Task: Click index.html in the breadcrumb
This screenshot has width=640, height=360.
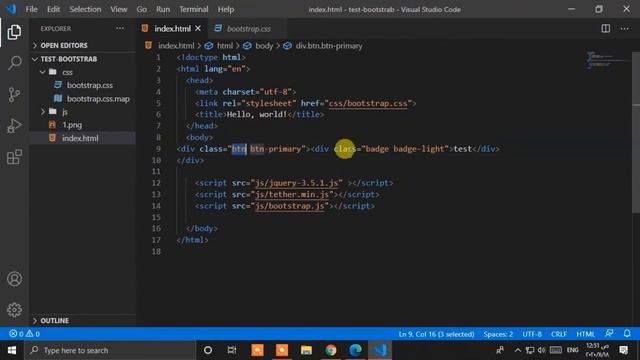Action: tap(176, 46)
